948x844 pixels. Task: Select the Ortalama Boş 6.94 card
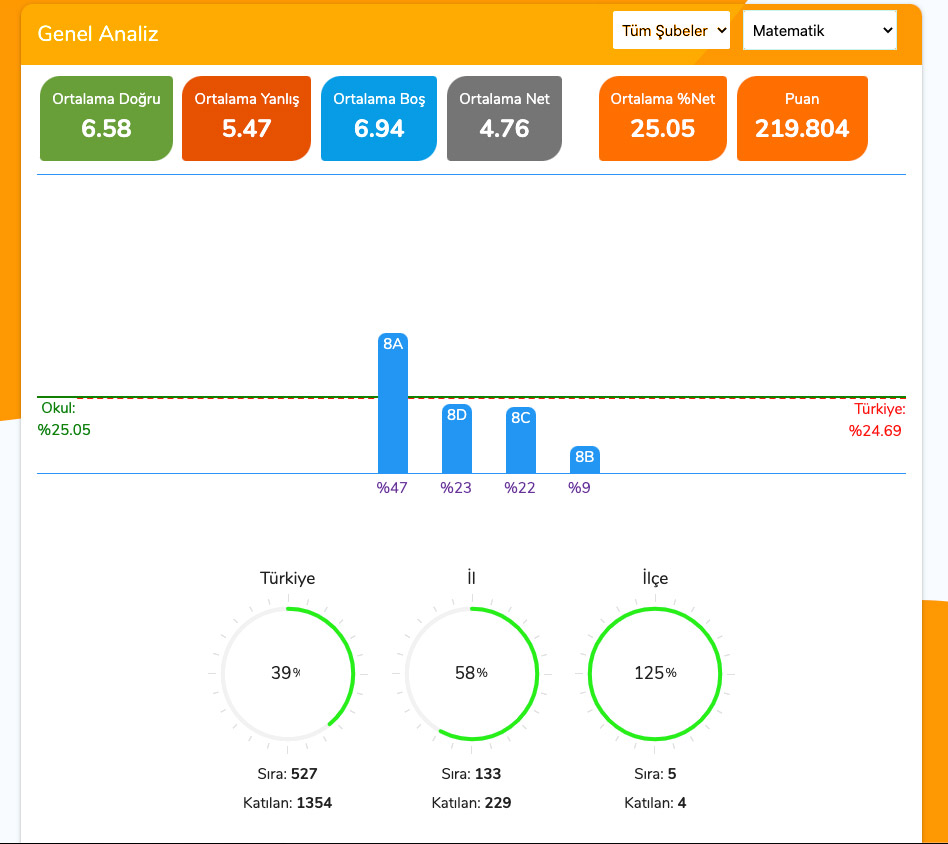378,118
